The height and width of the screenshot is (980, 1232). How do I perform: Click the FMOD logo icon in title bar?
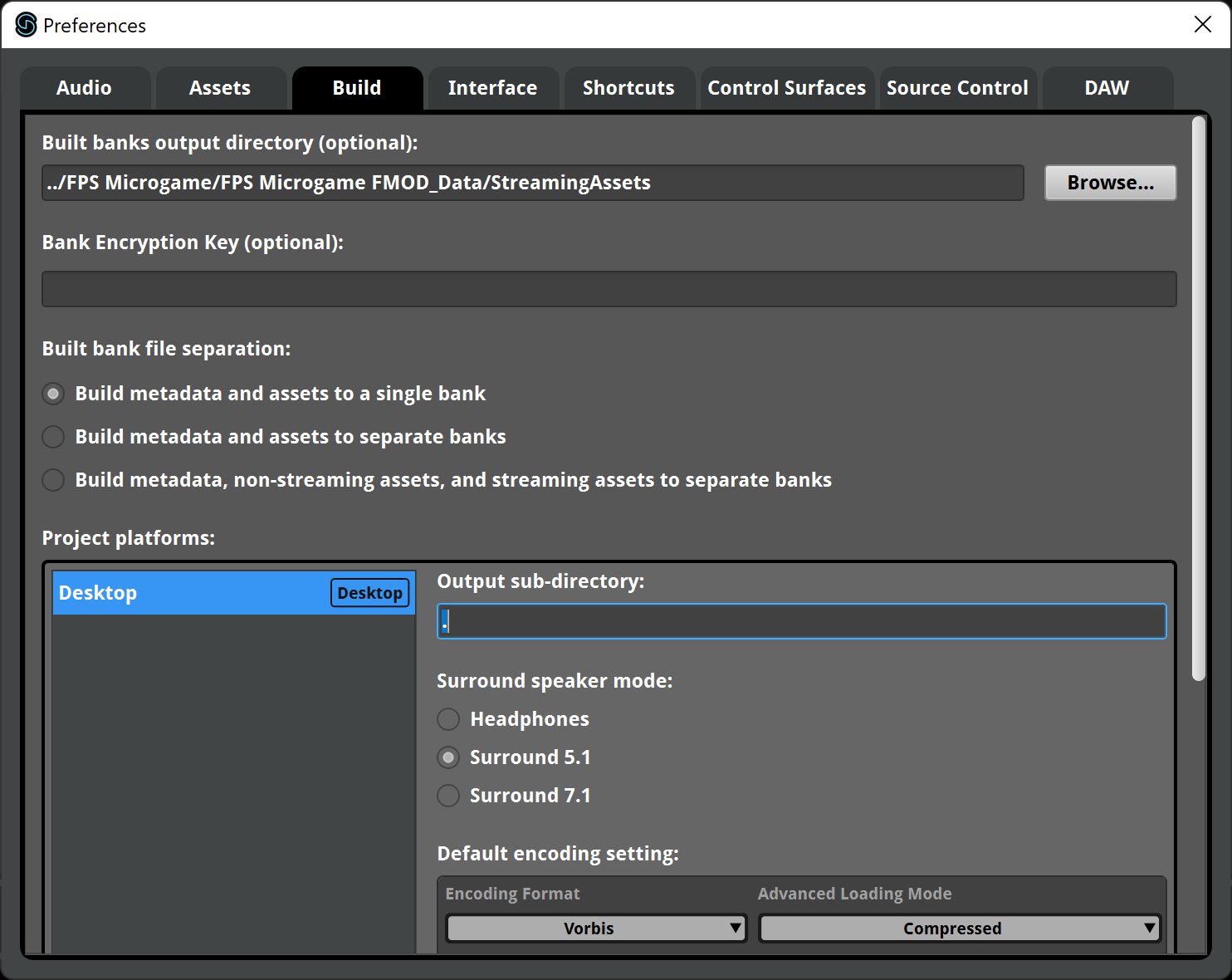click(27, 25)
